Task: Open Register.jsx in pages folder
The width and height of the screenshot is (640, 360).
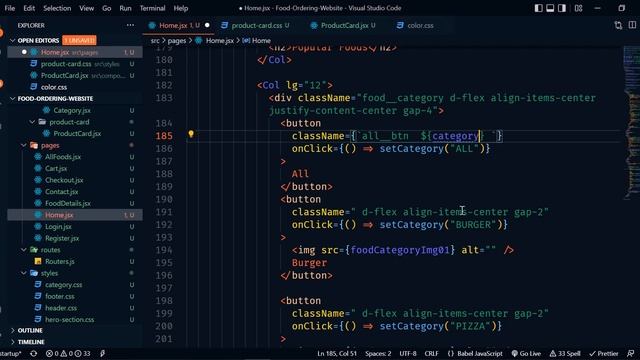Action: [75, 238]
